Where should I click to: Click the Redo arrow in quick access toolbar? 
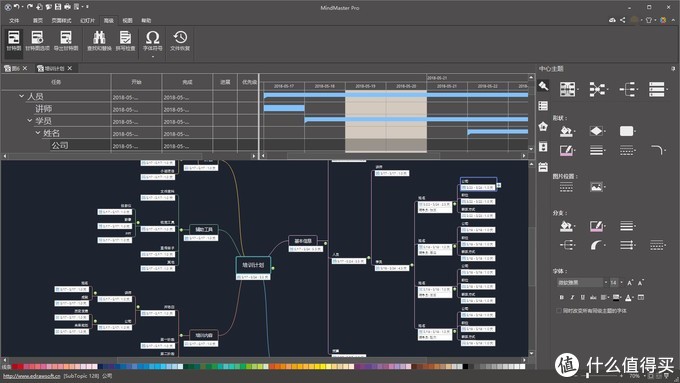[29, 7]
